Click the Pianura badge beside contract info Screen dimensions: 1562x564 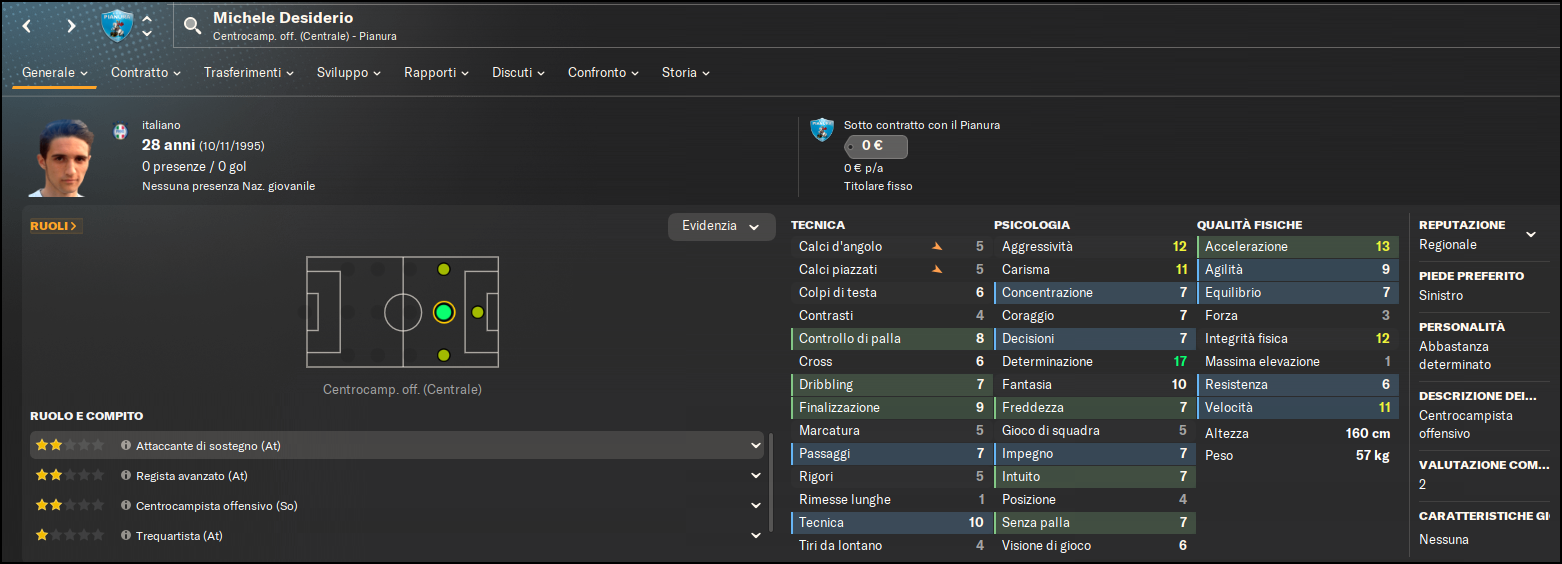tap(822, 128)
